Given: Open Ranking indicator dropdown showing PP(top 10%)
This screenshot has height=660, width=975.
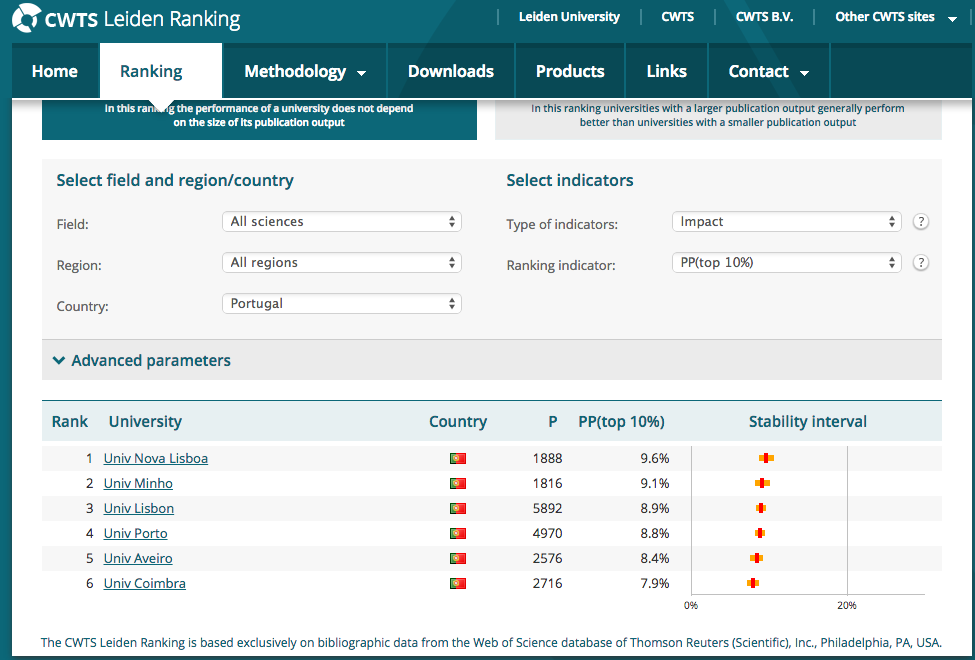Looking at the screenshot, I should pos(787,263).
